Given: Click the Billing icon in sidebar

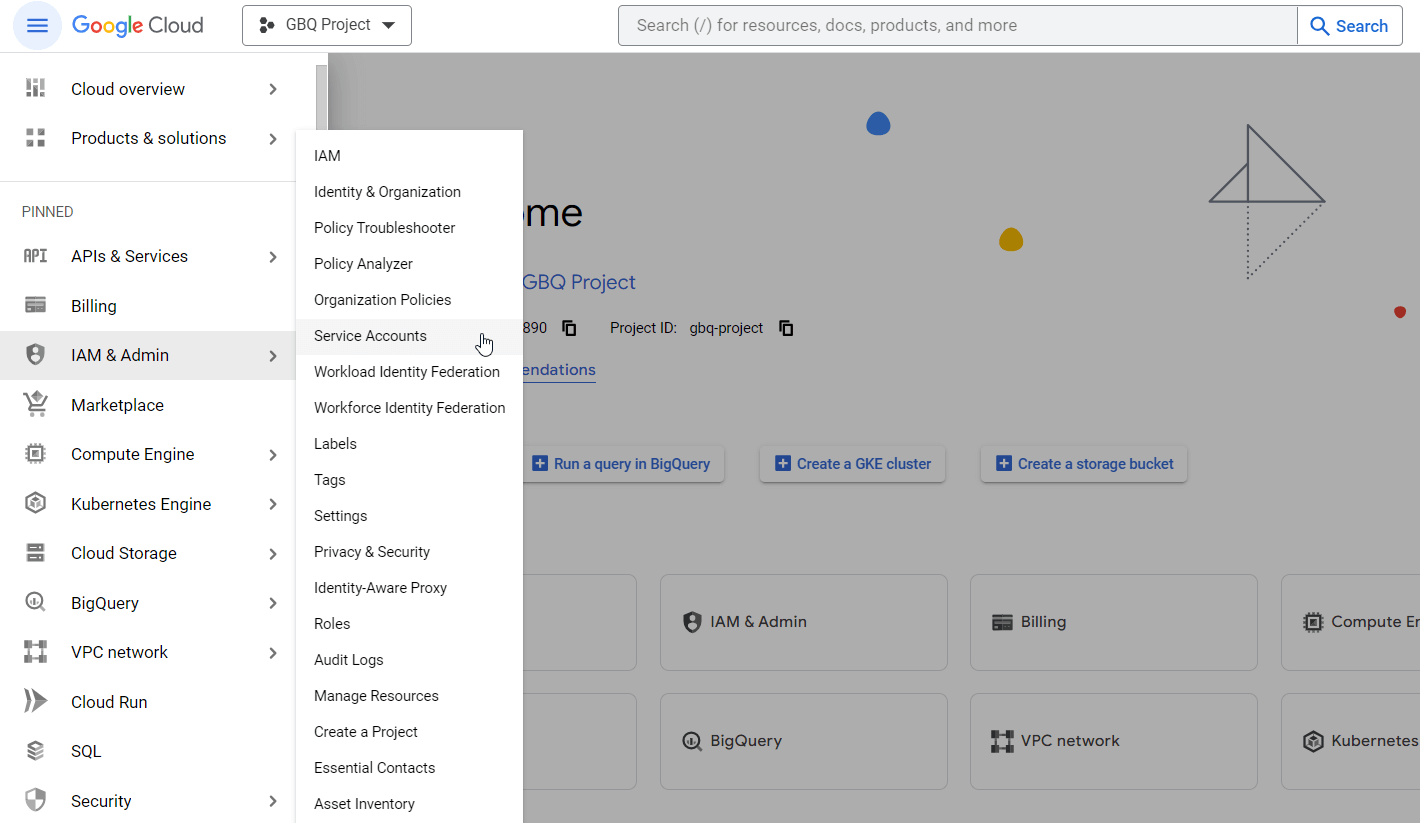Looking at the screenshot, I should pyautogui.click(x=36, y=306).
